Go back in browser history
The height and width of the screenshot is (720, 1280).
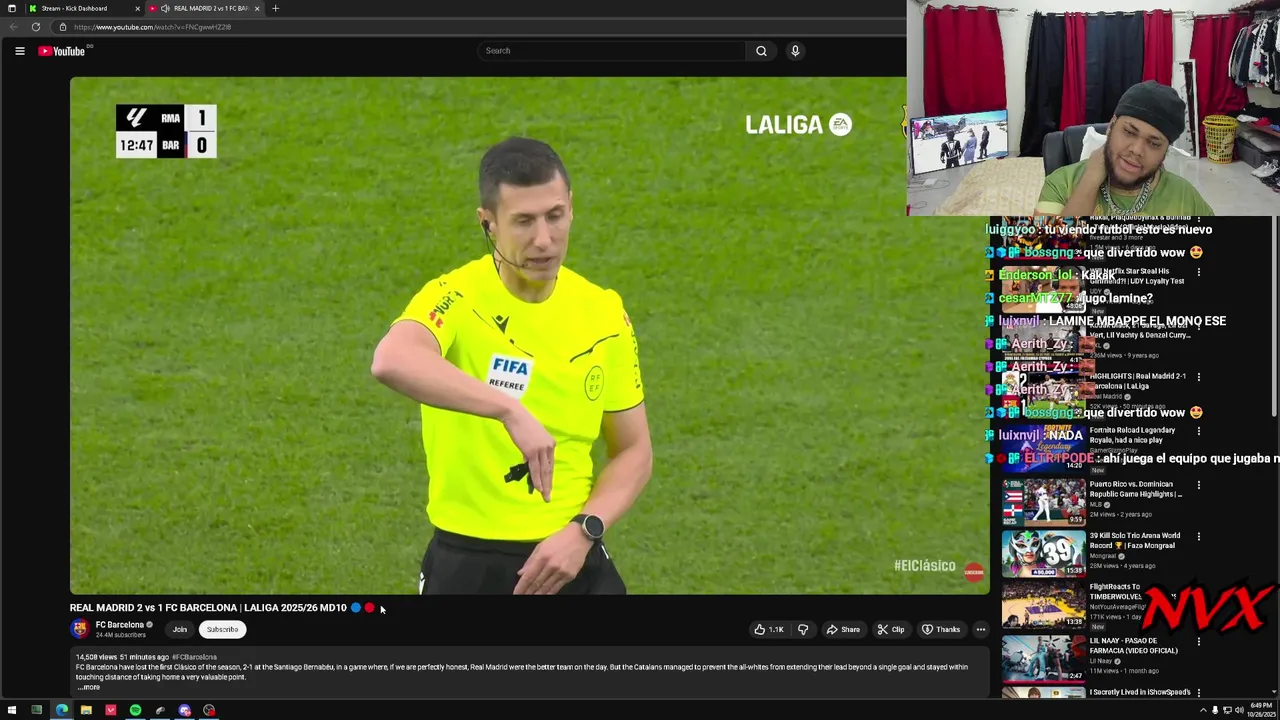[13, 27]
